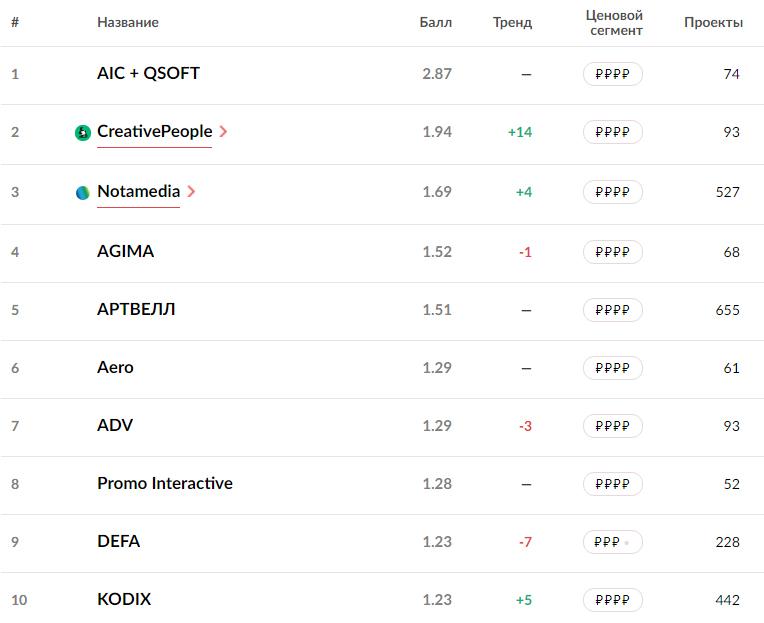Click the price segment badge for DEFA
The height and width of the screenshot is (623, 764).
click(x=612, y=542)
